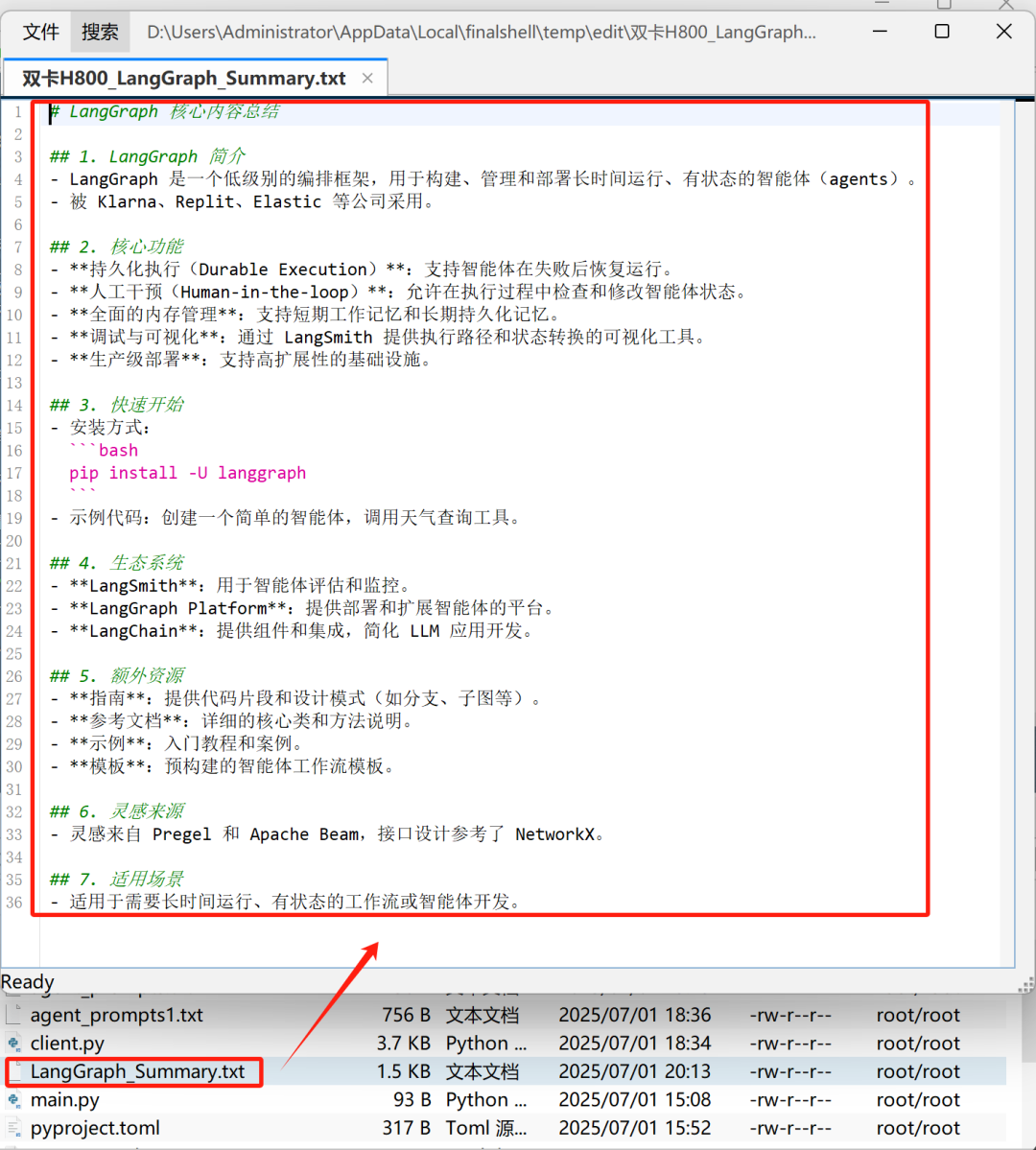Click the Durable Execution bullet line
The image size is (1036, 1150).
coord(363,270)
